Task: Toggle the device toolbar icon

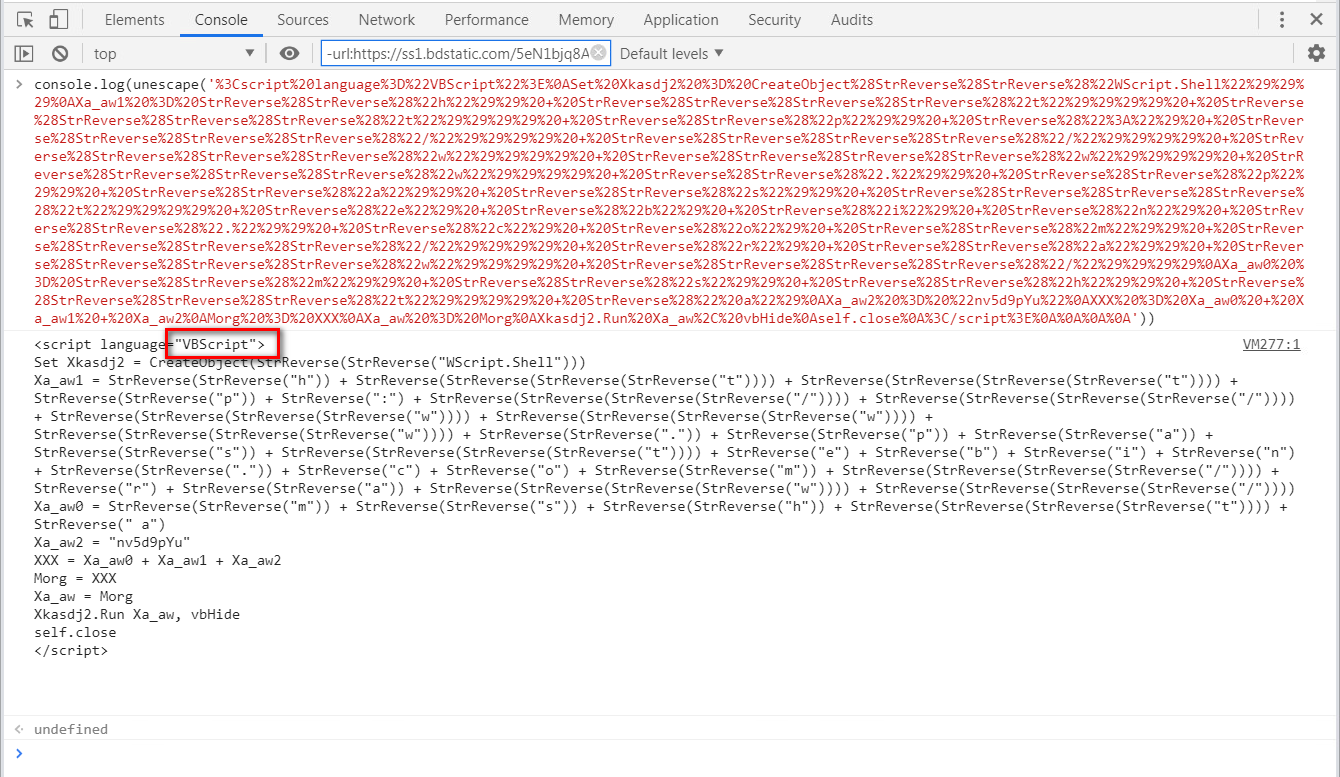Action: [x=59, y=20]
